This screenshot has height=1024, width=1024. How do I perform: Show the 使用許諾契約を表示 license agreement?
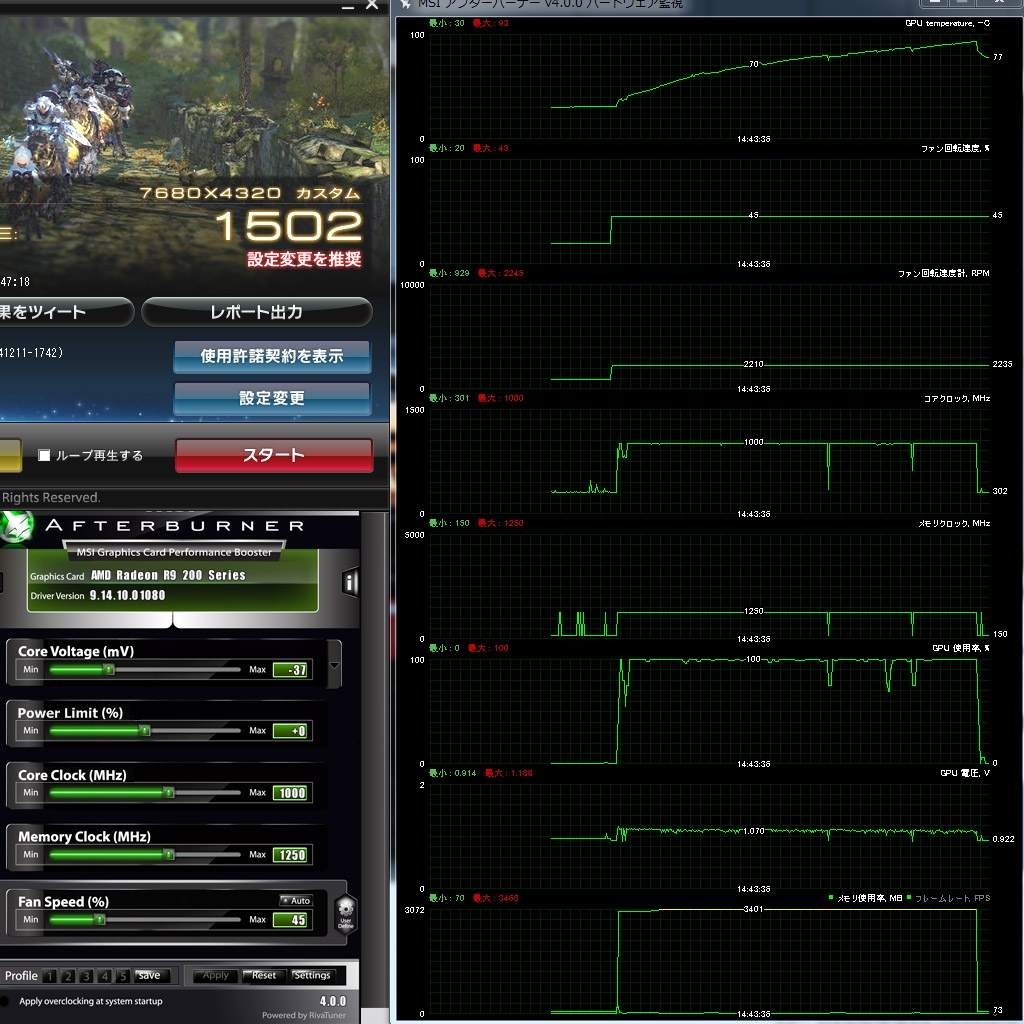point(272,357)
